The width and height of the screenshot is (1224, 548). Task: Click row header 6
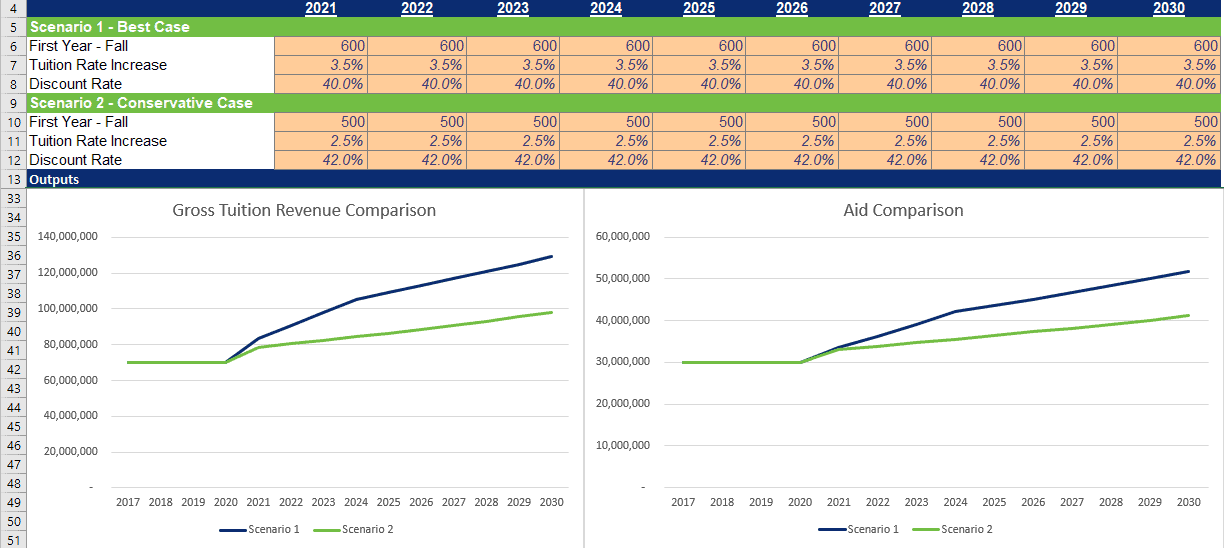(x=14, y=46)
